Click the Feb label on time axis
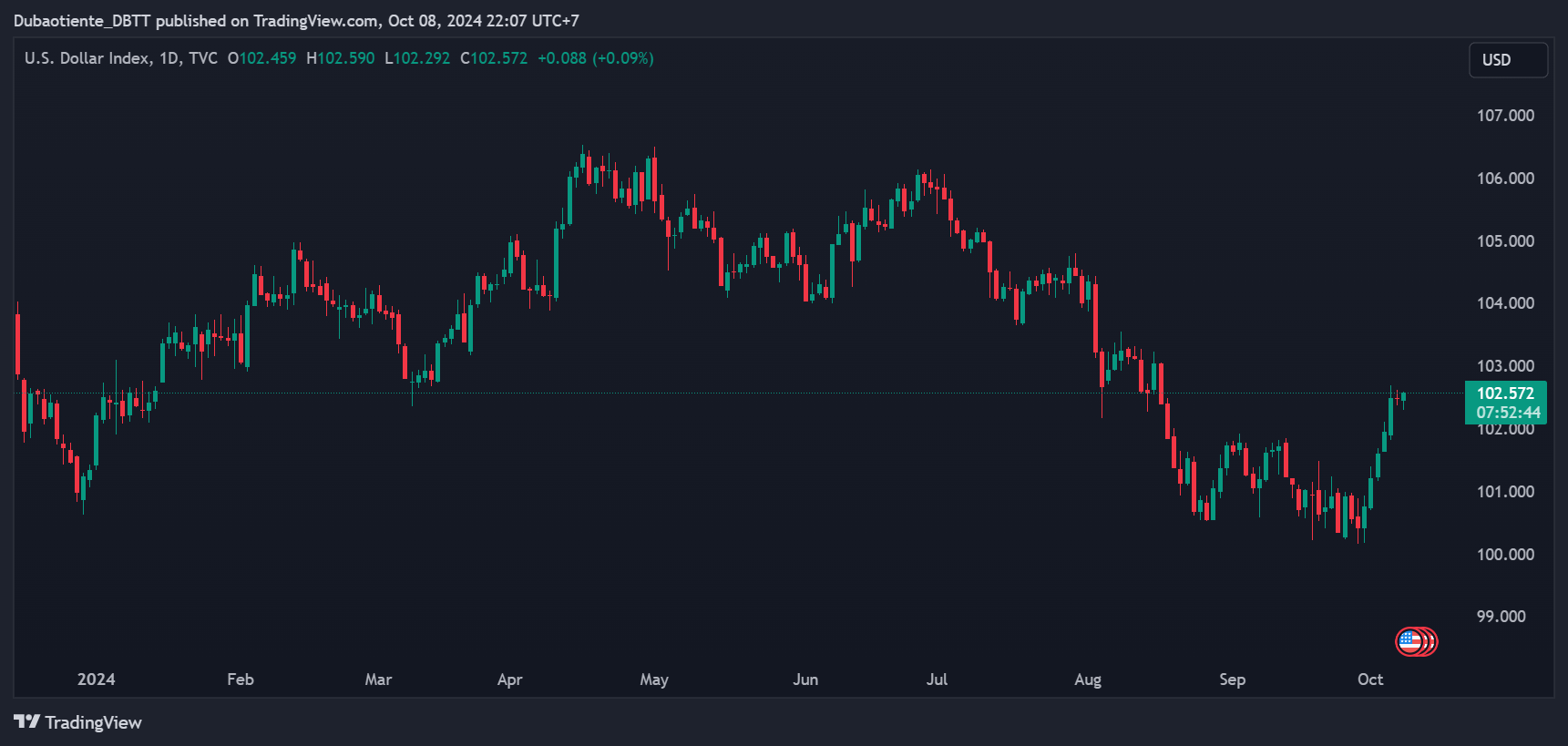Viewport: 1568px width, 746px height. coord(241,680)
